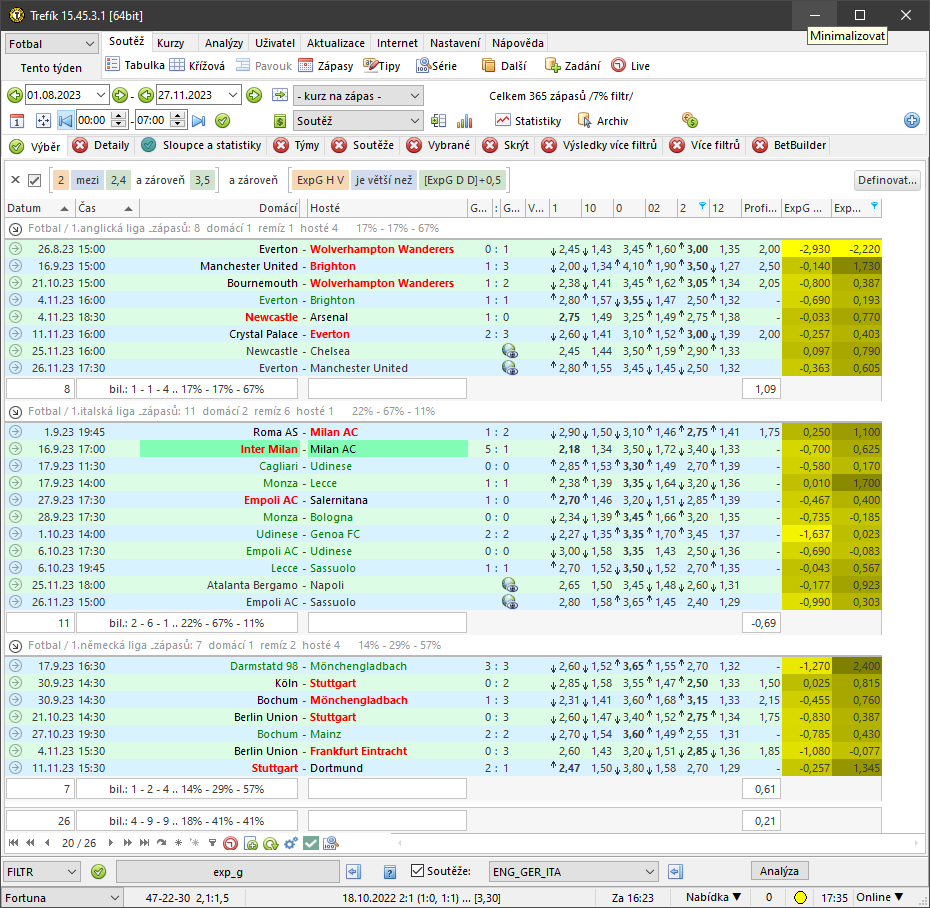The height and width of the screenshot is (908, 930).
Task: Open the FILTR dropdown
Action: 41,872
